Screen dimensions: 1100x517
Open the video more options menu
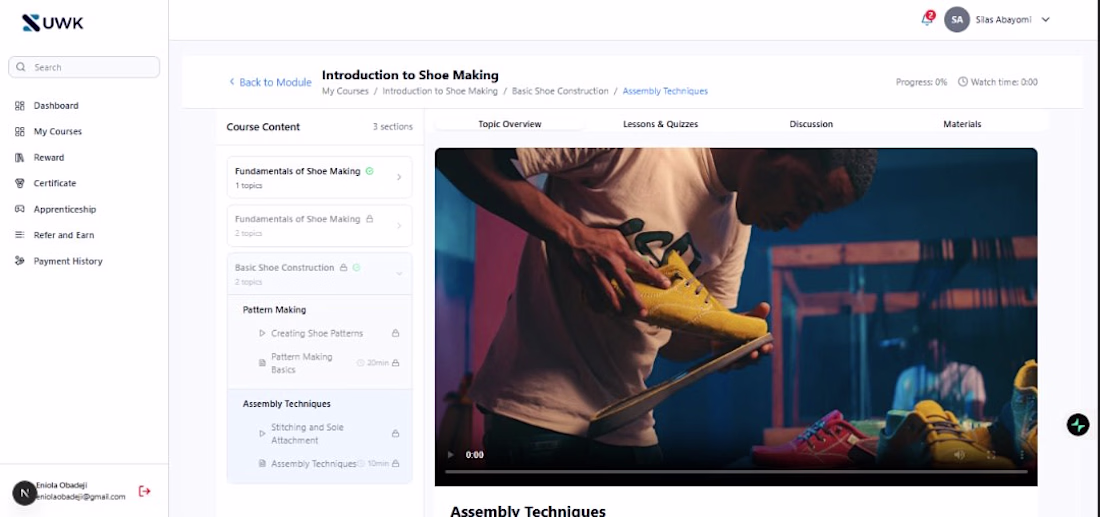pos(1021,455)
